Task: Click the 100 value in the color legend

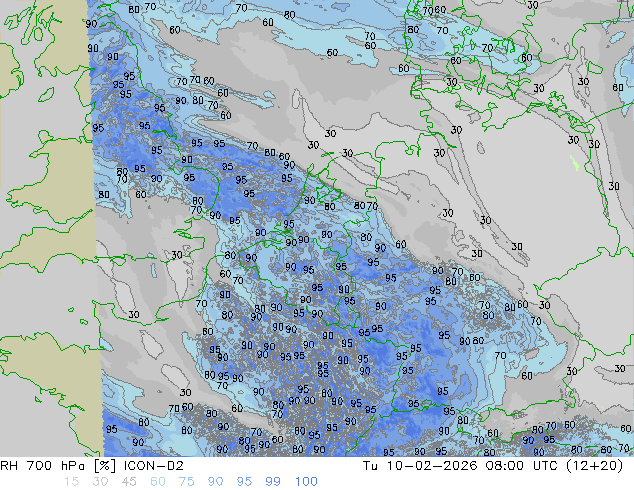Action: coord(306,482)
